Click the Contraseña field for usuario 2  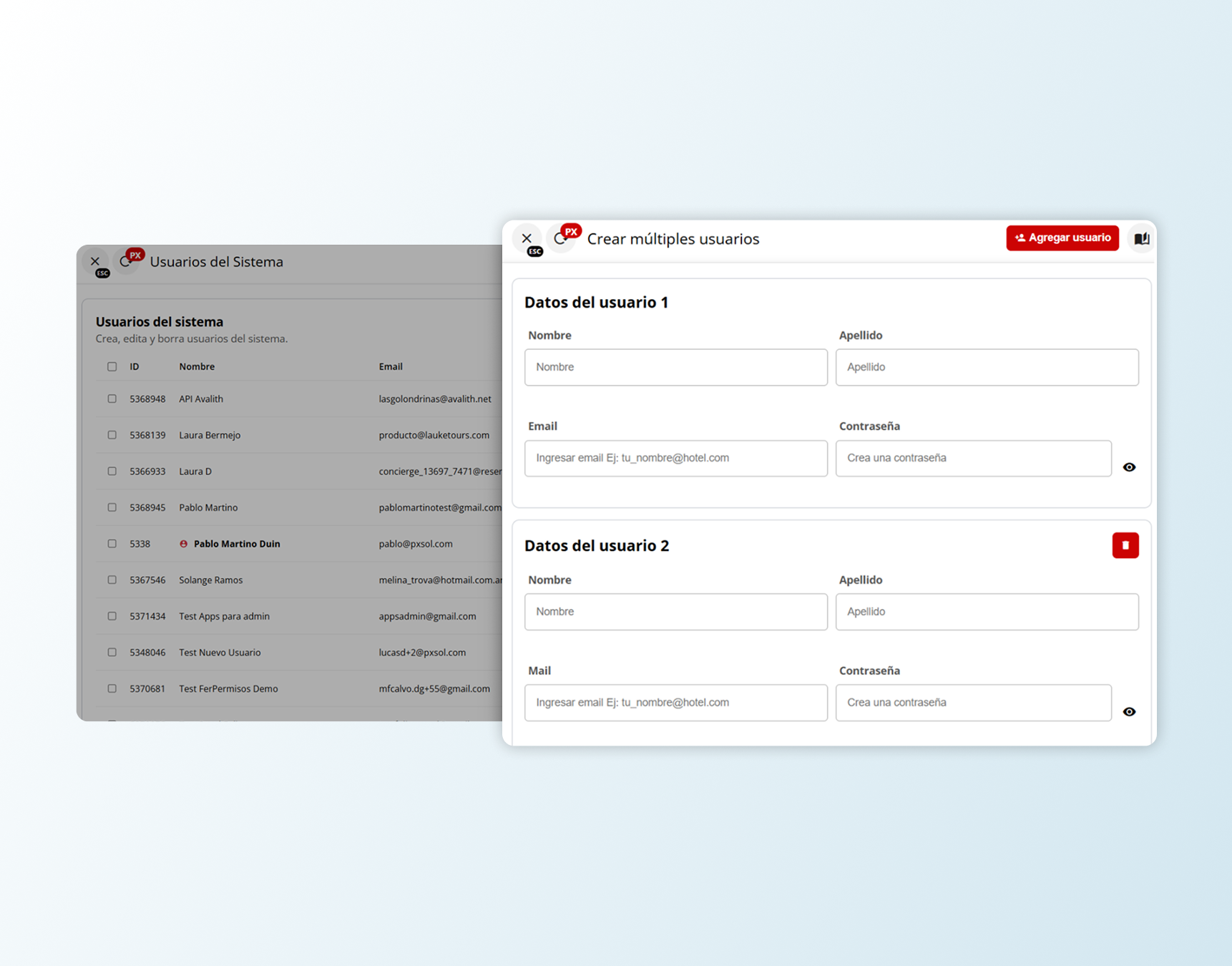point(973,703)
